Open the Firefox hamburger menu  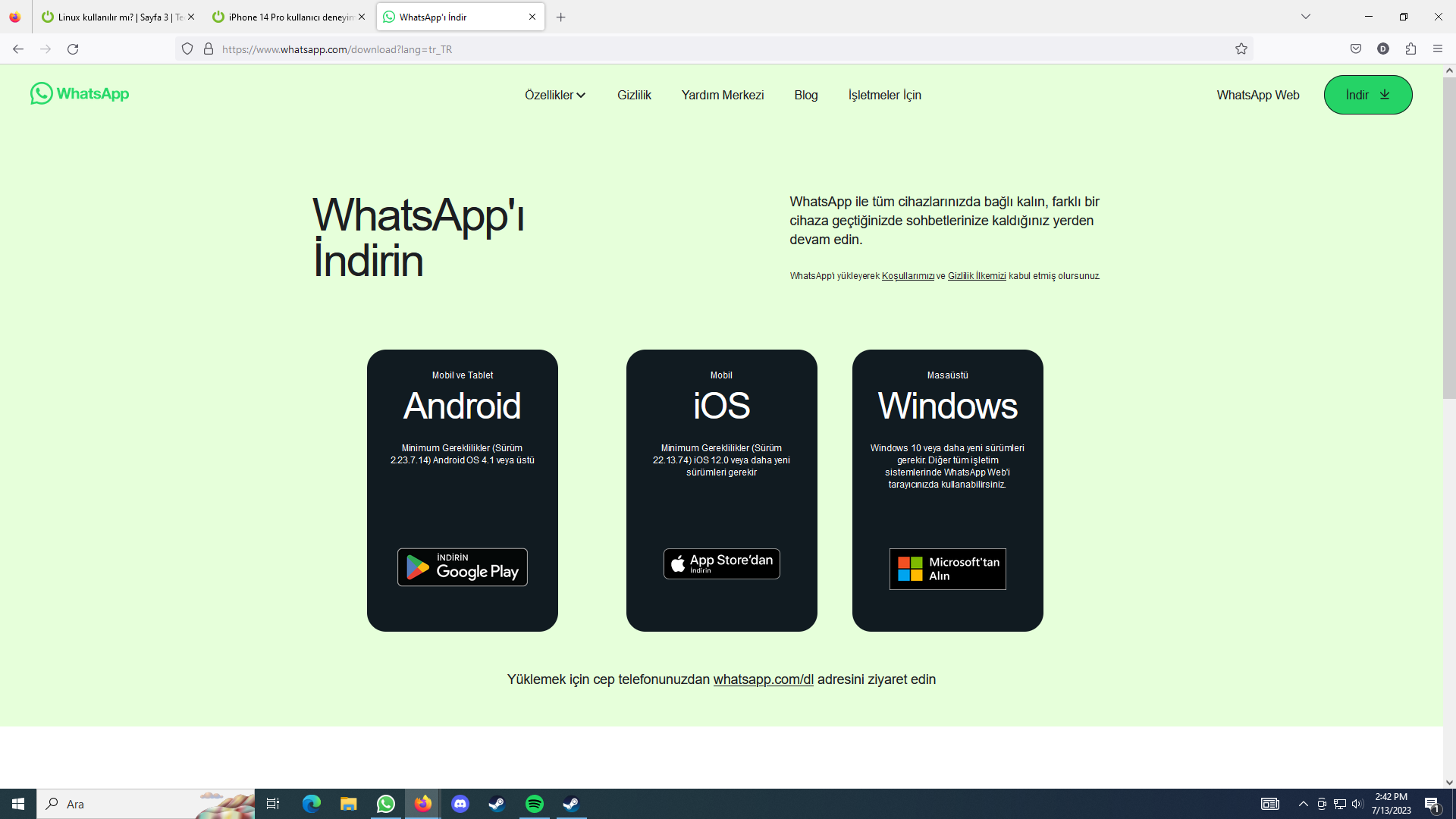pos(1438,49)
